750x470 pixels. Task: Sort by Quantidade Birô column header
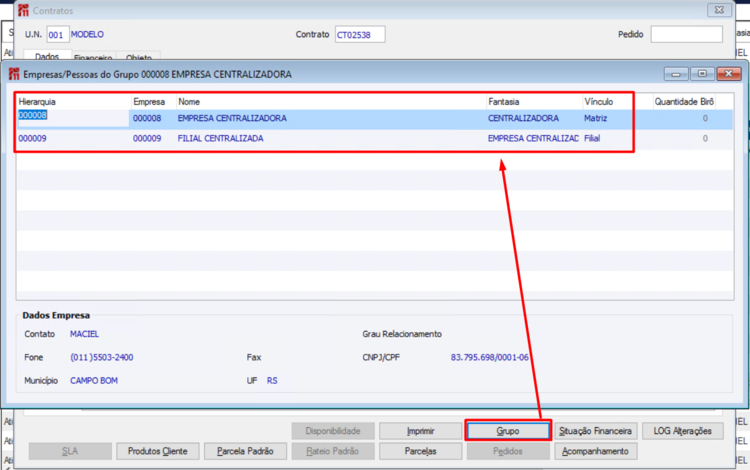pyautogui.click(x=684, y=102)
